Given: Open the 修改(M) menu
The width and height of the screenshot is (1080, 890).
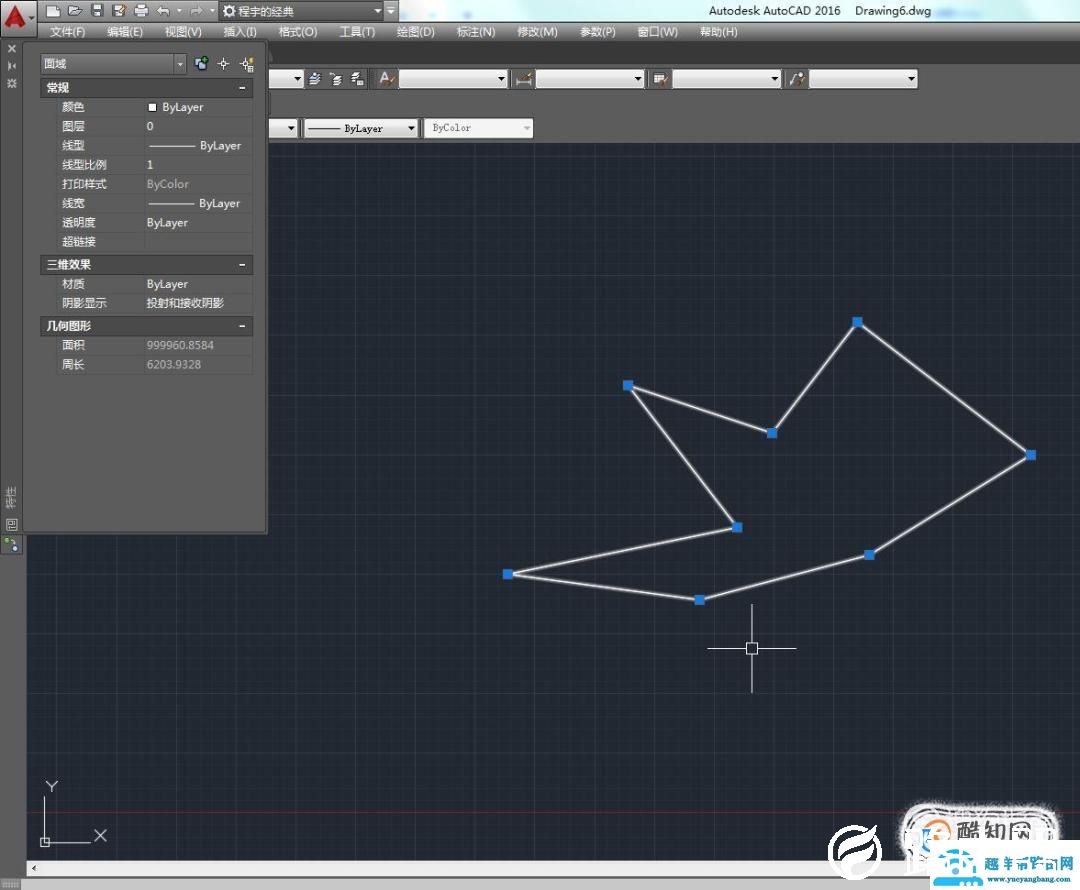Looking at the screenshot, I should click(537, 32).
